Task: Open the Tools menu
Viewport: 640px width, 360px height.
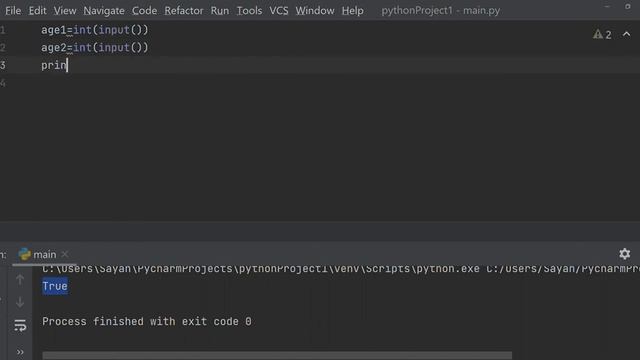Action: (x=249, y=10)
